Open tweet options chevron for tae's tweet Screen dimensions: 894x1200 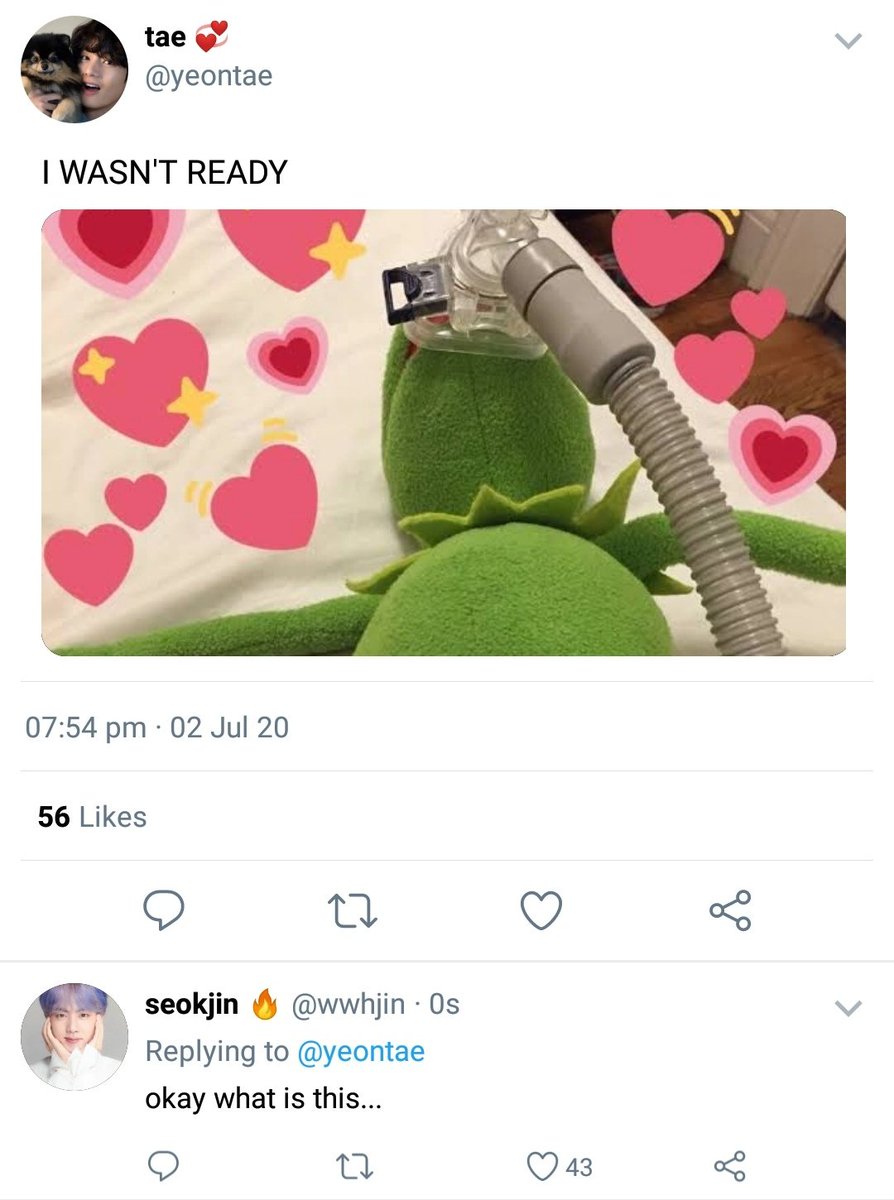(x=848, y=41)
